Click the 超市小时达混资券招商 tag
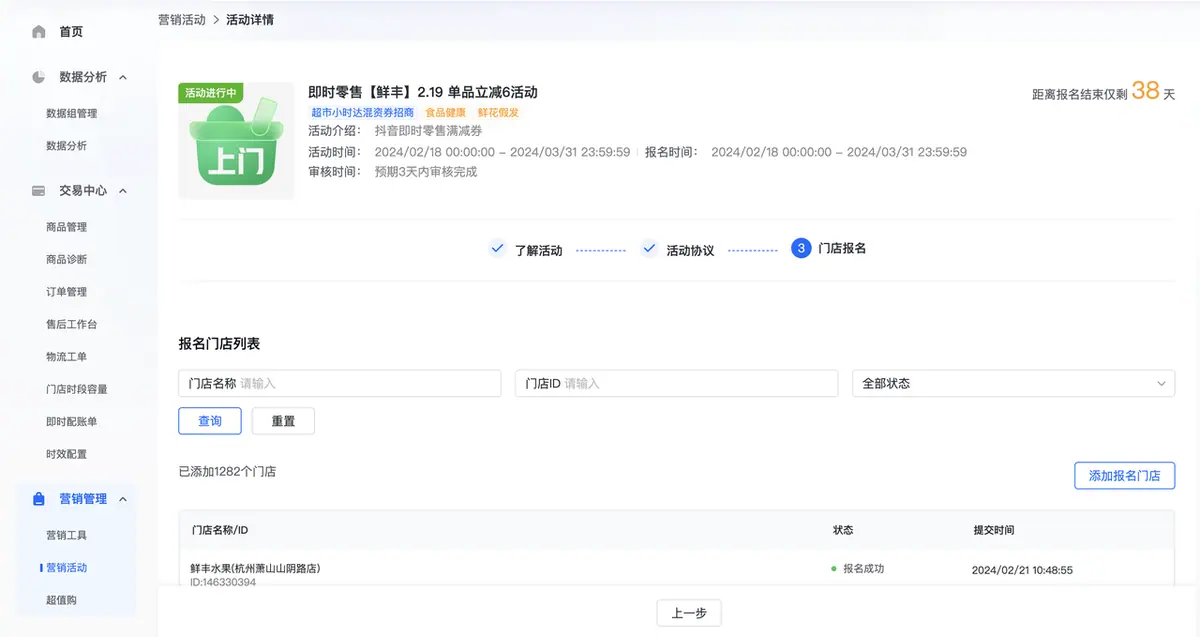 362,113
